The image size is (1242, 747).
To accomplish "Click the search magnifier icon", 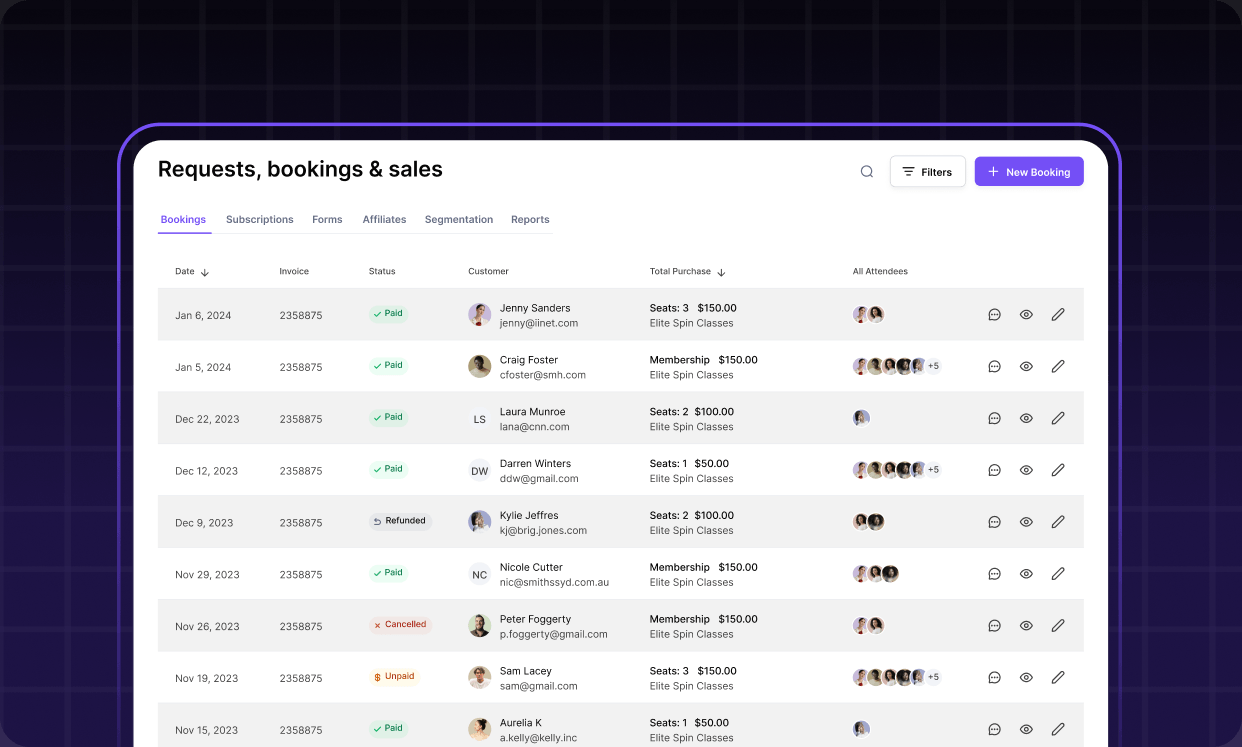I will click(x=867, y=172).
